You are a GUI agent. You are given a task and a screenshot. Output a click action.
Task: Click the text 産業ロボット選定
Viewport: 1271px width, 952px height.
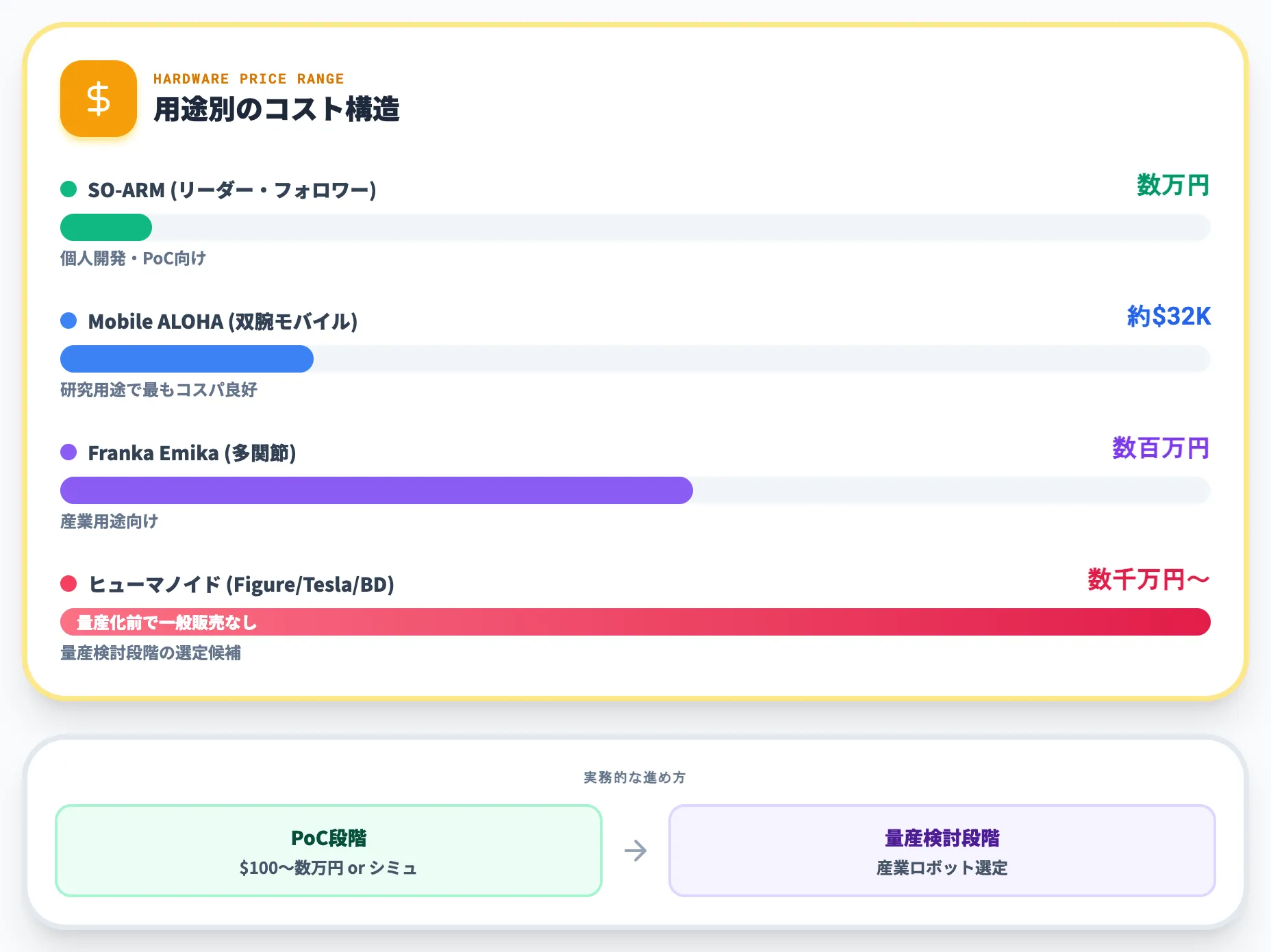(942, 868)
